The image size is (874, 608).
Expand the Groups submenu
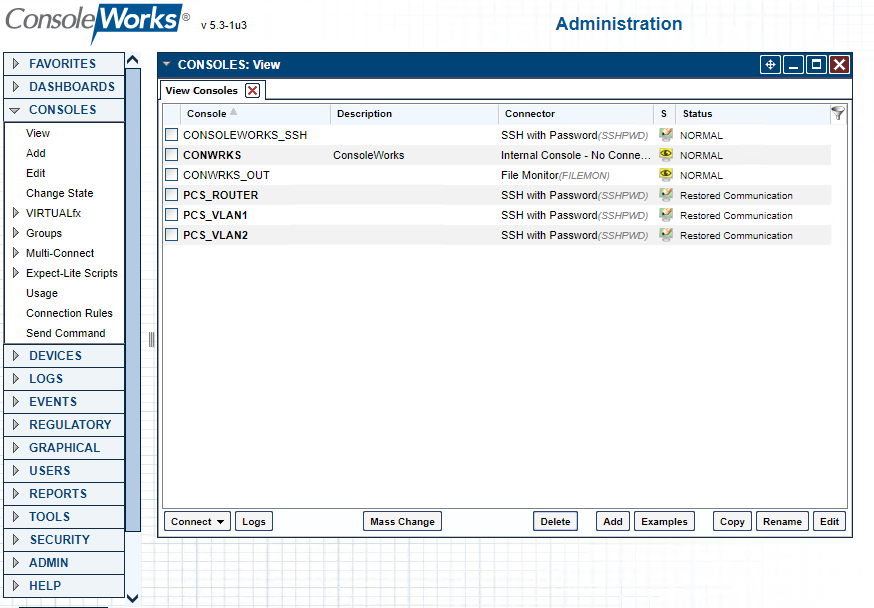pyautogui.click(x=16, y=233)
